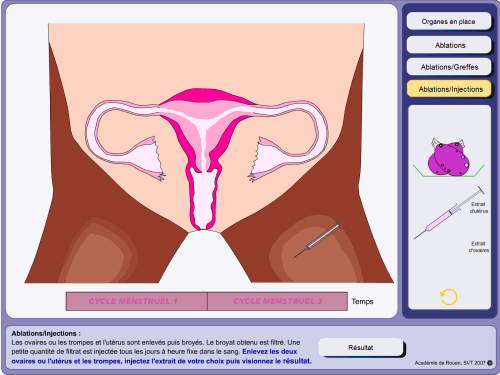Open the Organes en place tab
This screenshot has height=375, width=500.
click(x=449, y=21)
